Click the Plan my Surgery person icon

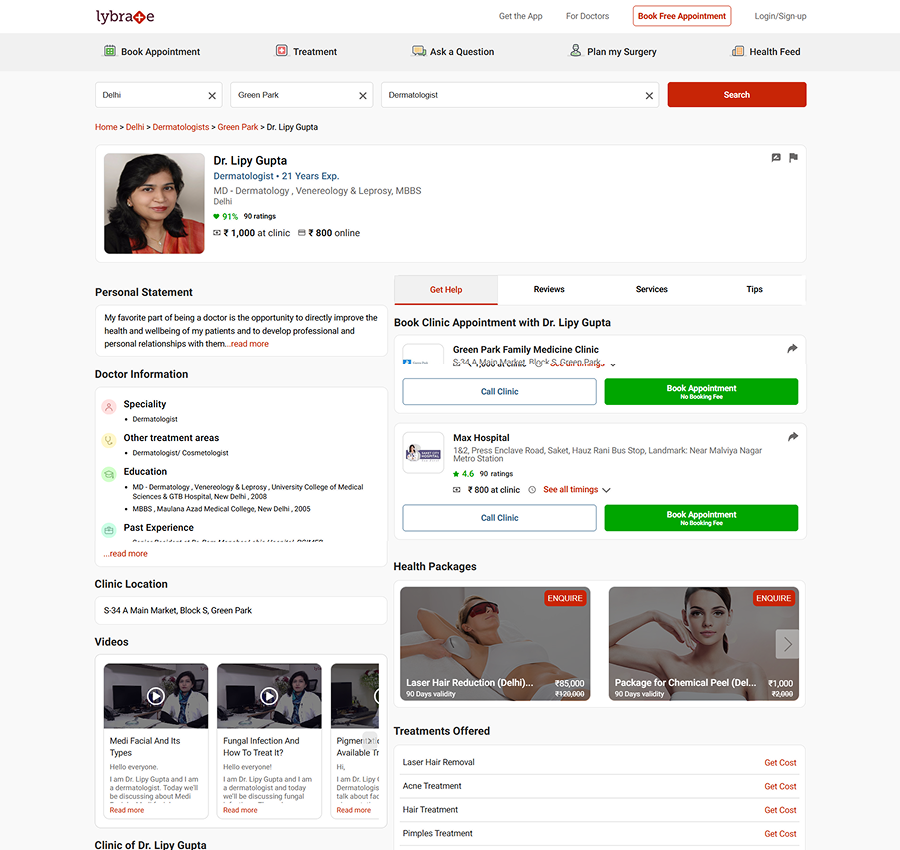575,50
